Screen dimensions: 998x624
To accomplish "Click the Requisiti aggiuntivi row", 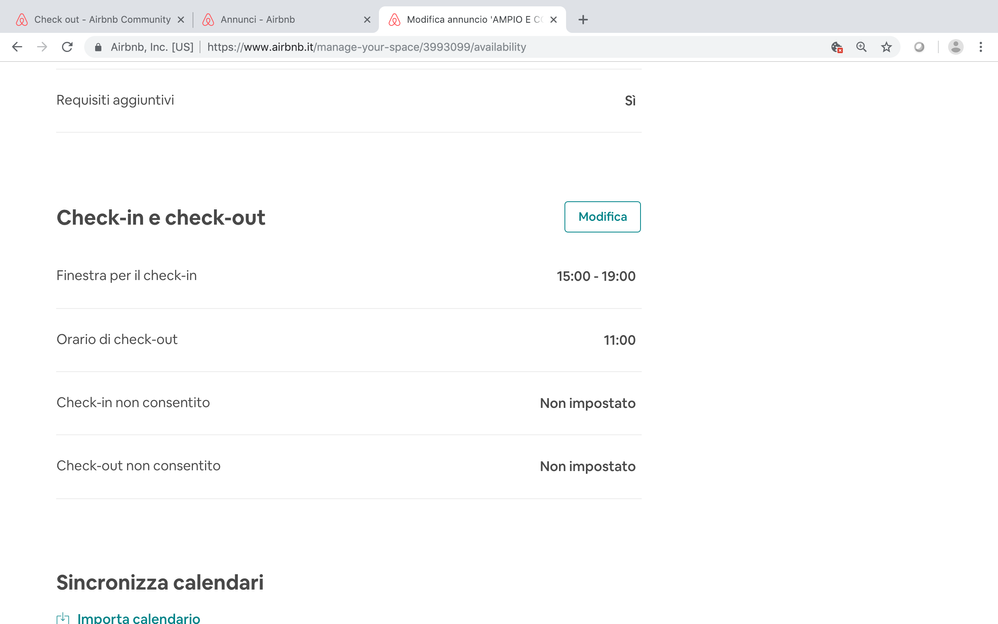I will pyautogui.click(x=348, y=100).
